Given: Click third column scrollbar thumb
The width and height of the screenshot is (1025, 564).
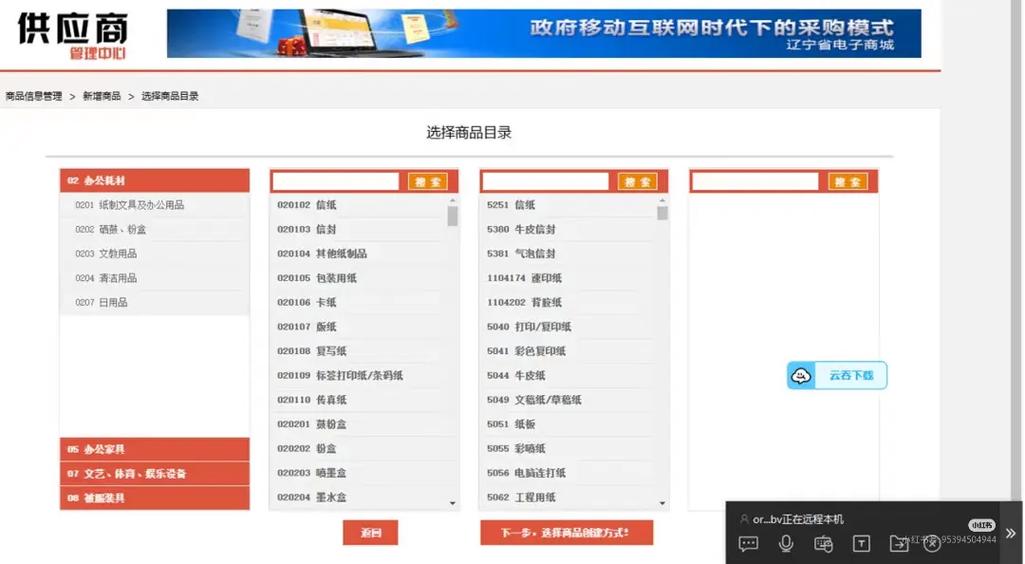Looking at the screenshot, I should point(662,213).
